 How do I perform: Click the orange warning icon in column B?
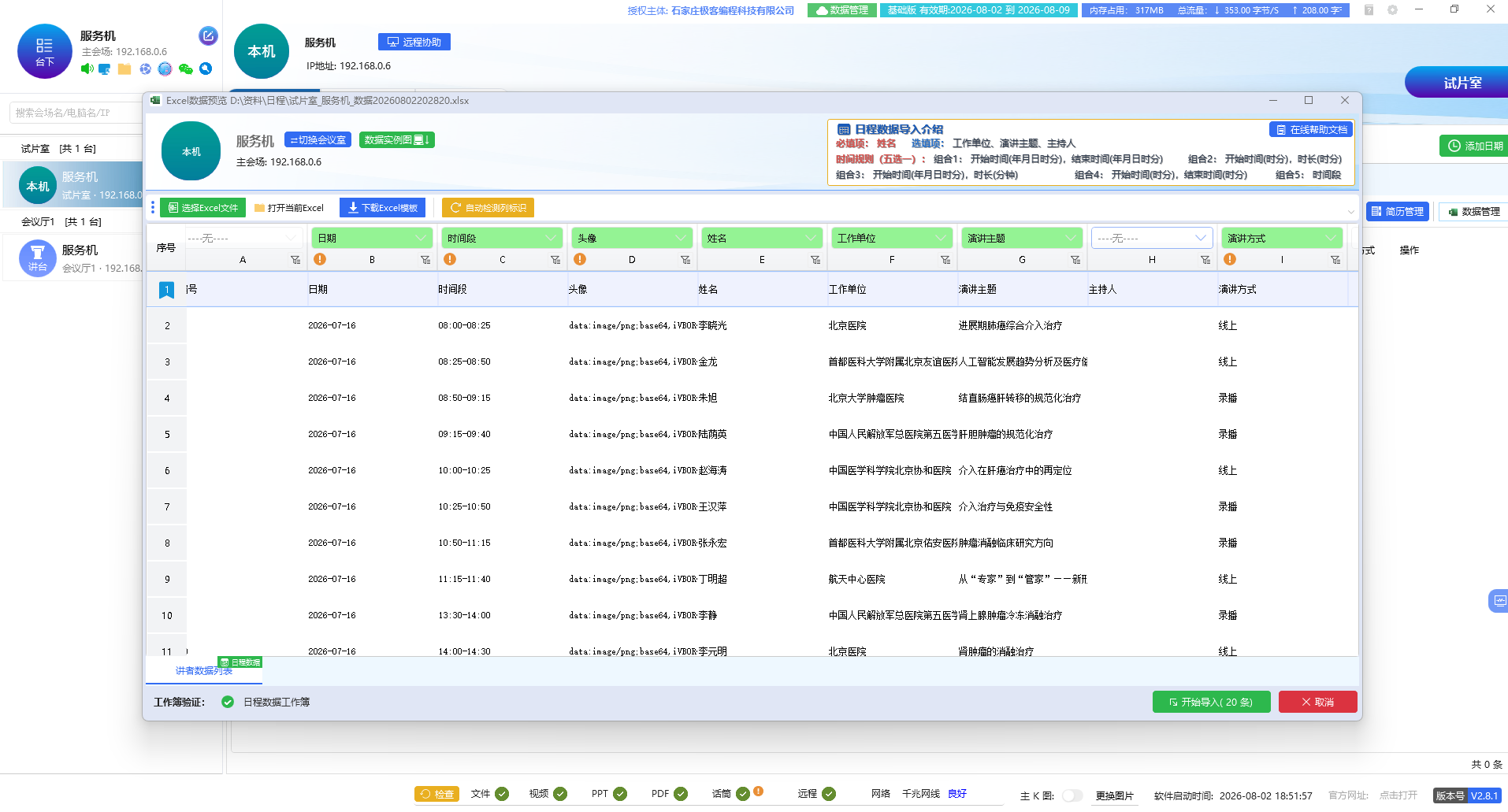320,259
